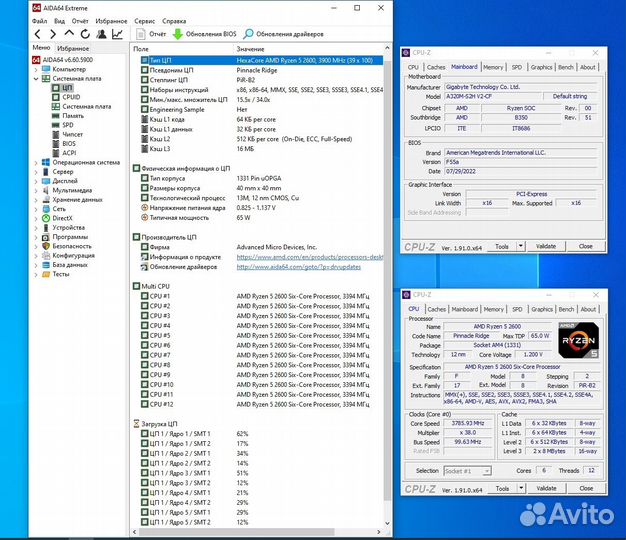Open the graph chart toolbar icon
This screenshot has width=626, height=540.
(117, 34)
